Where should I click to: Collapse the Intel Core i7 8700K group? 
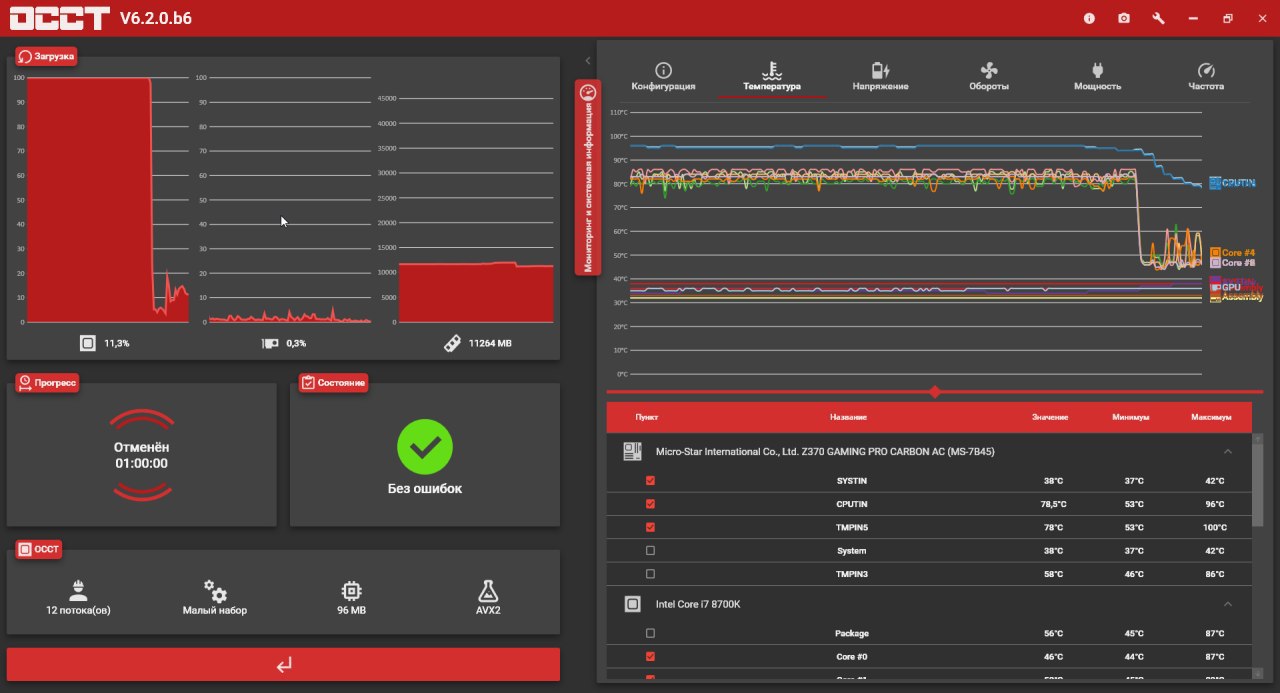tap(1228, 604)
